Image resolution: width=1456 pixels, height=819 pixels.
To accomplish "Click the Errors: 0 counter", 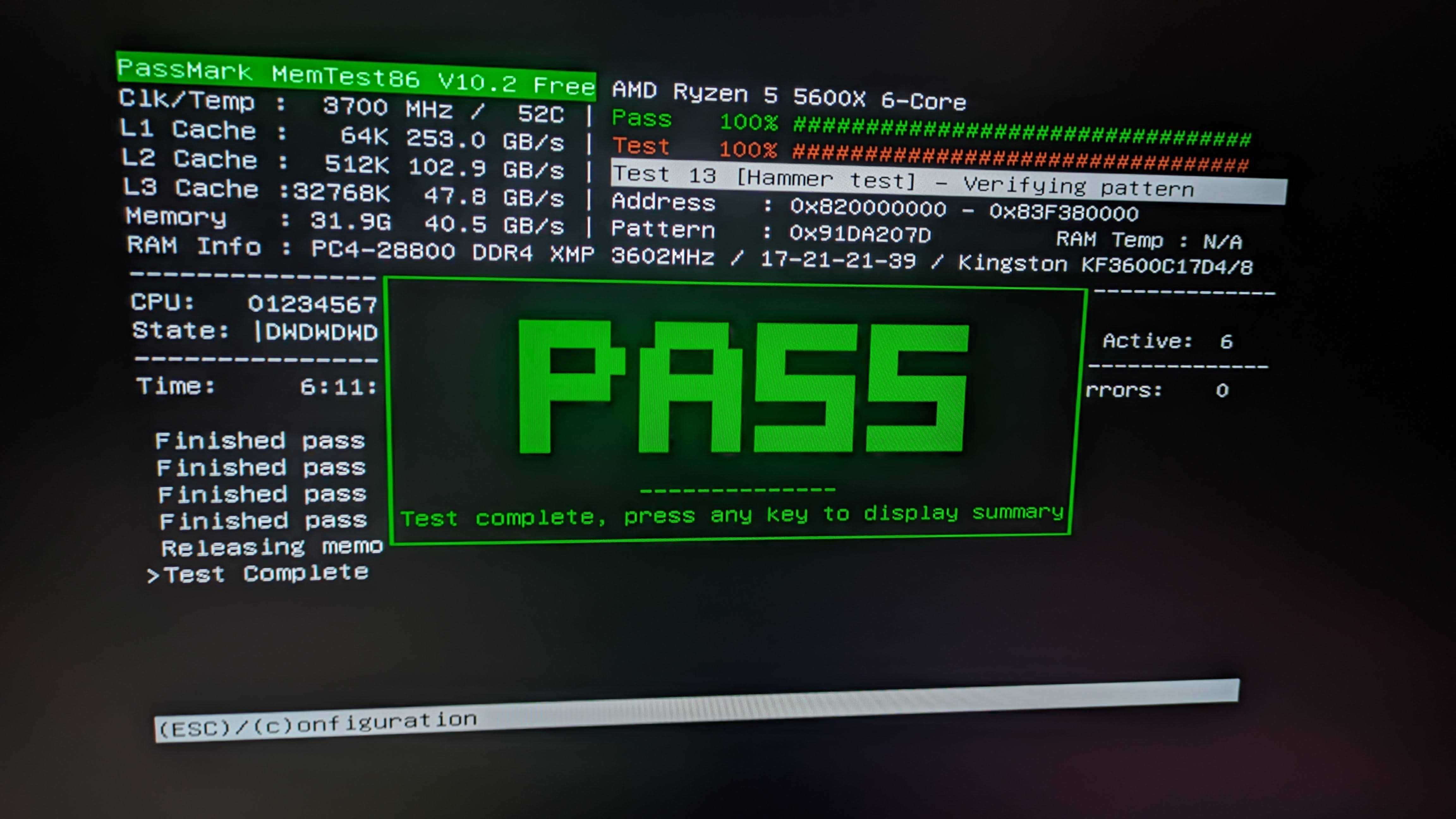I will (1158, 390).
